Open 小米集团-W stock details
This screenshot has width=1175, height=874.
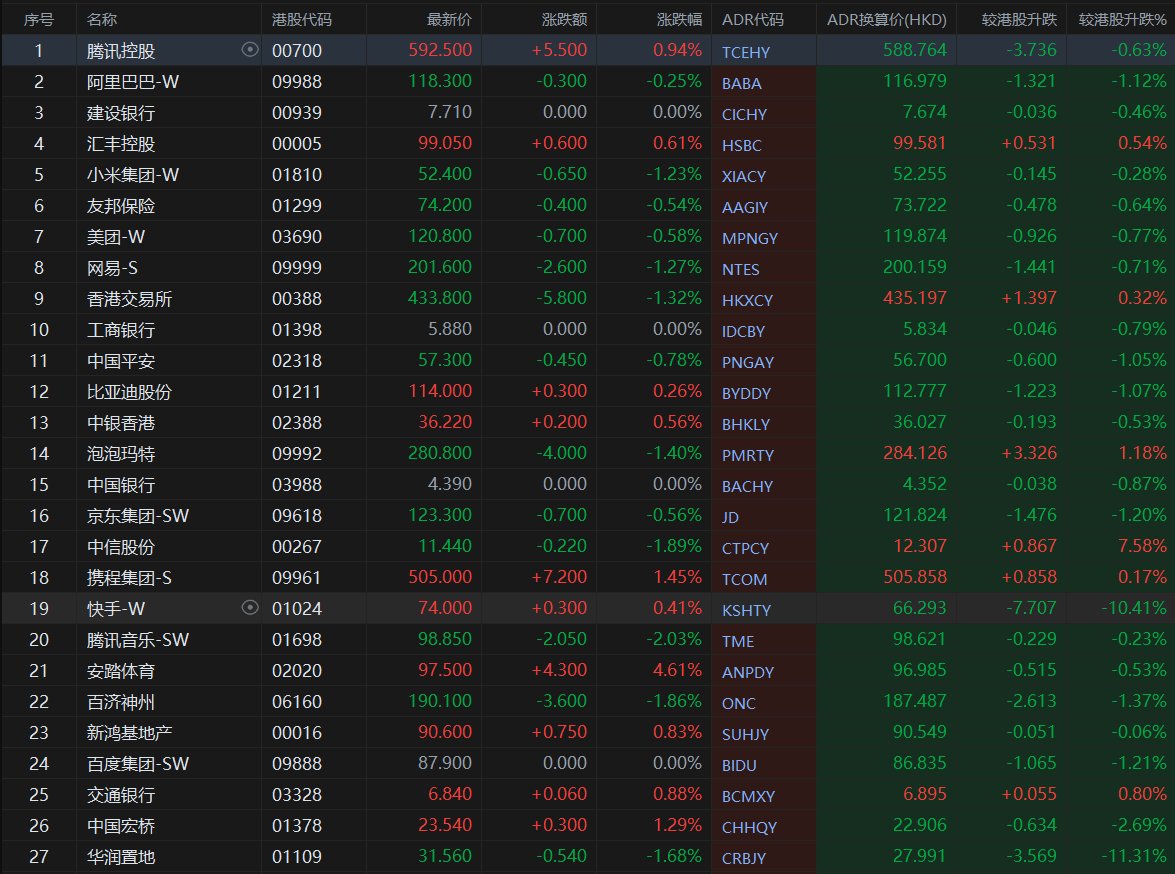pyautogui.click(x=133, y=175)
